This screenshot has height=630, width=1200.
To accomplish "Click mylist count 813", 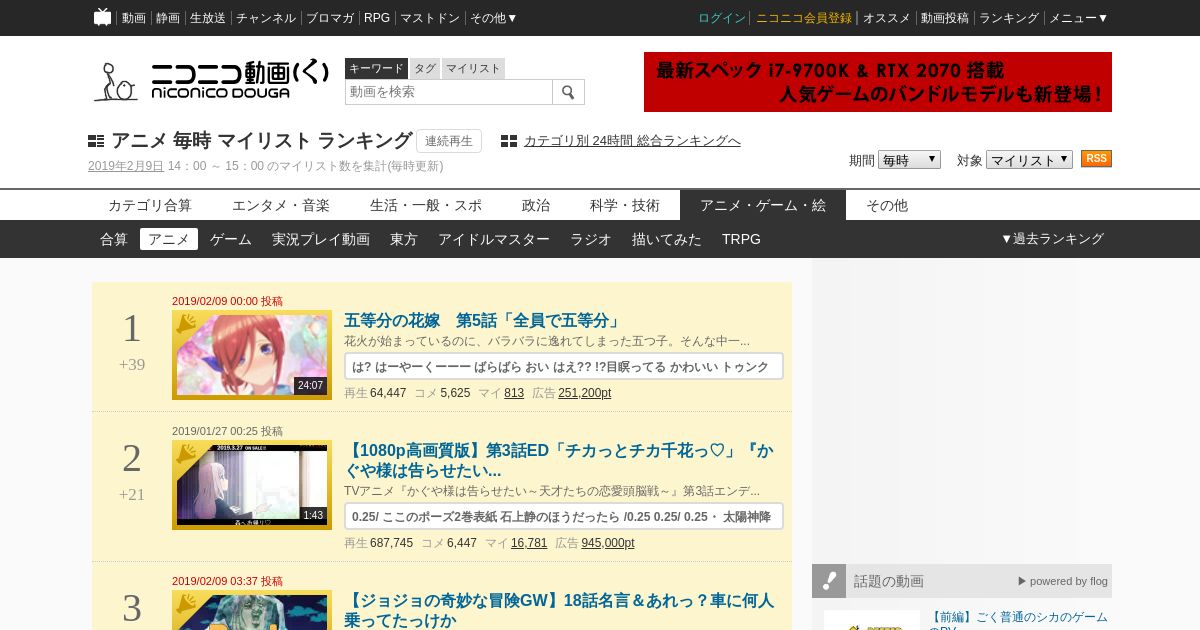I will 514,393.
